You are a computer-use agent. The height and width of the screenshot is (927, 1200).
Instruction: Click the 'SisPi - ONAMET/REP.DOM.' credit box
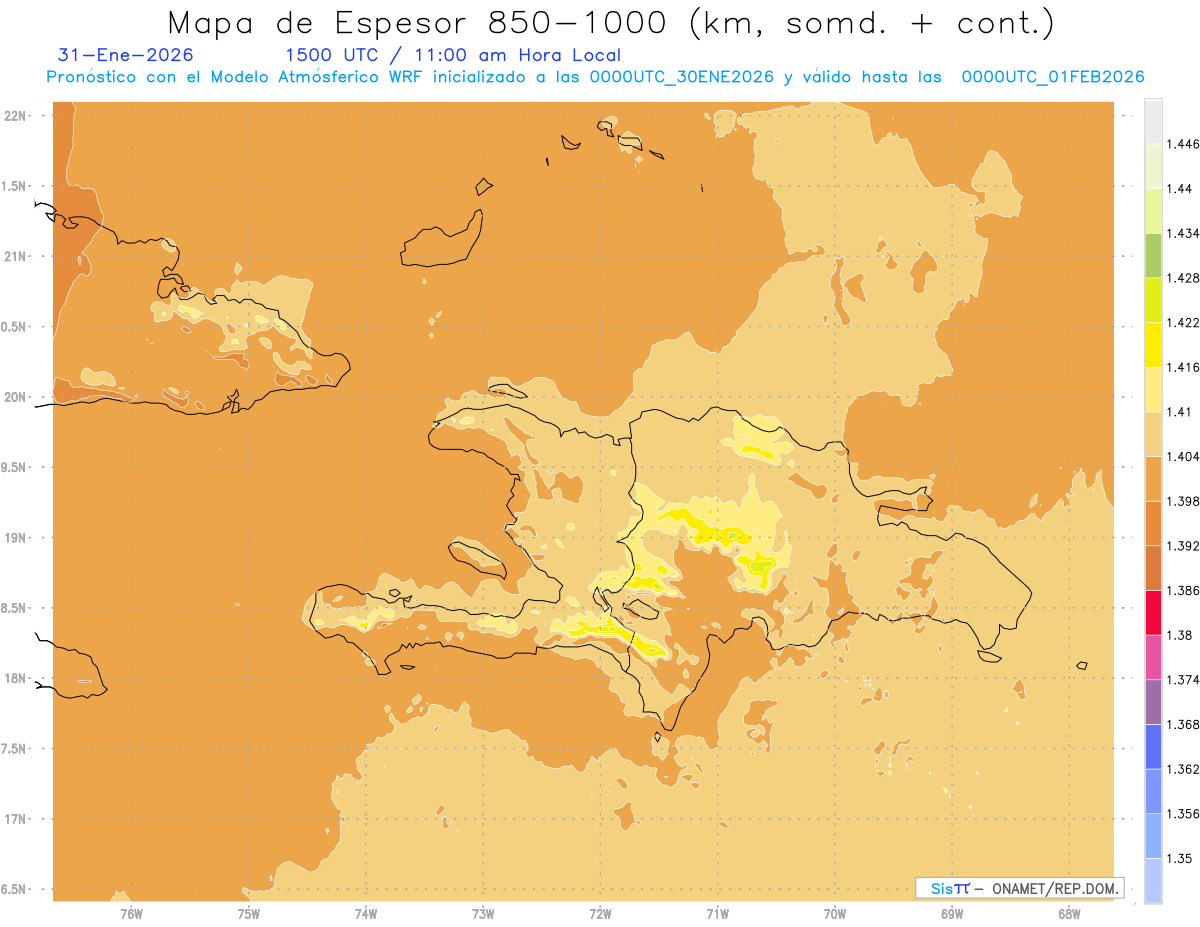(x=1019, y=888)
